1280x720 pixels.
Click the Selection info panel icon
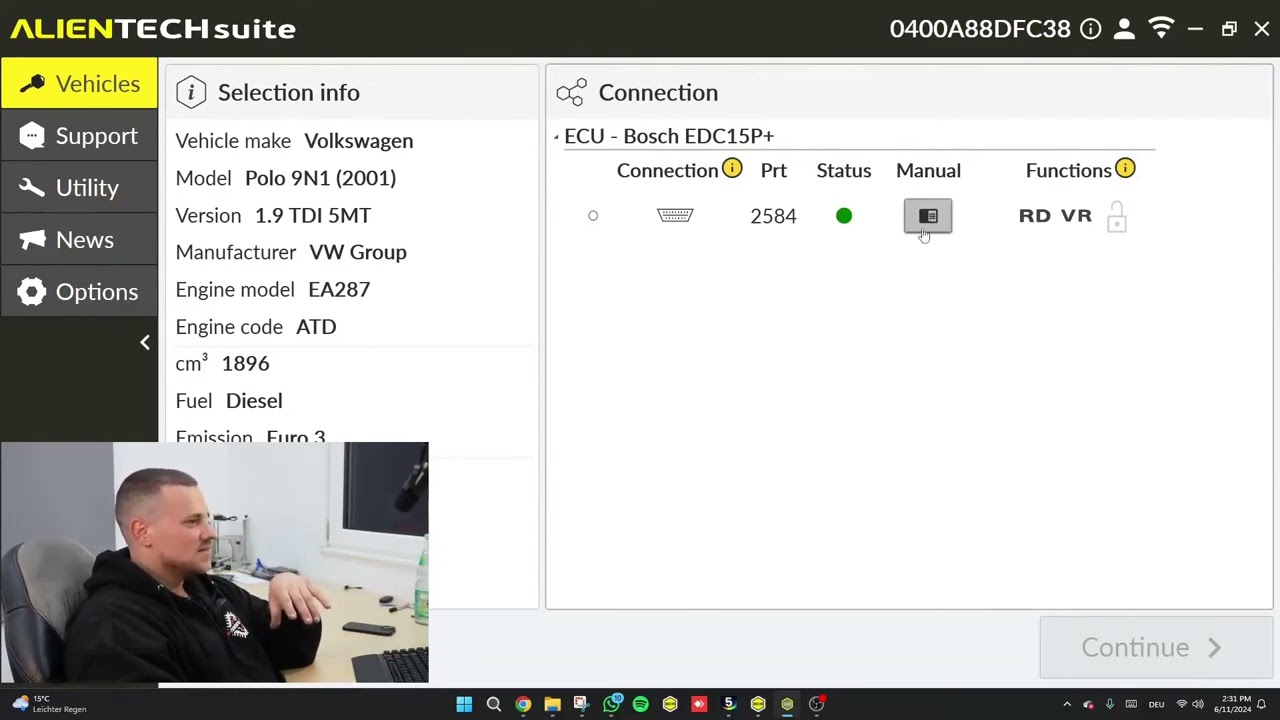pos(191,93)
